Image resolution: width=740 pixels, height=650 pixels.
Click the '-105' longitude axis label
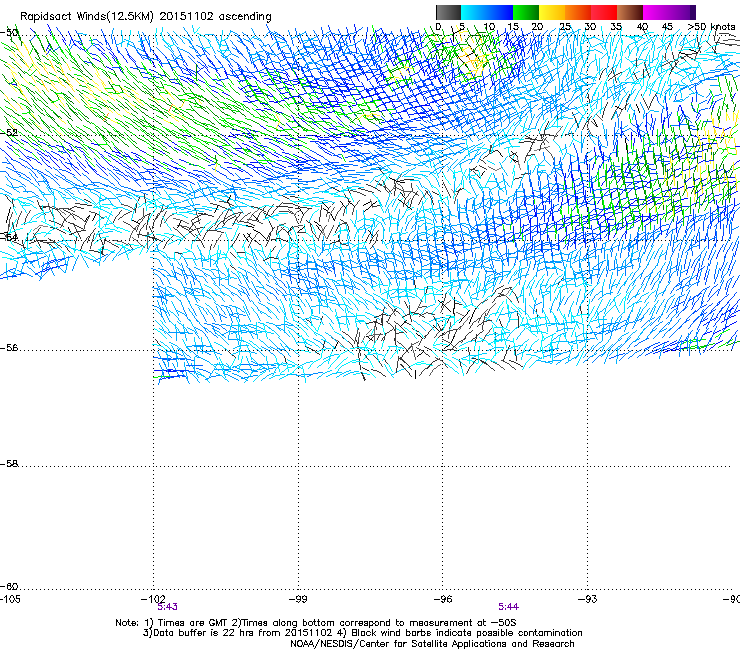point(10,599)
